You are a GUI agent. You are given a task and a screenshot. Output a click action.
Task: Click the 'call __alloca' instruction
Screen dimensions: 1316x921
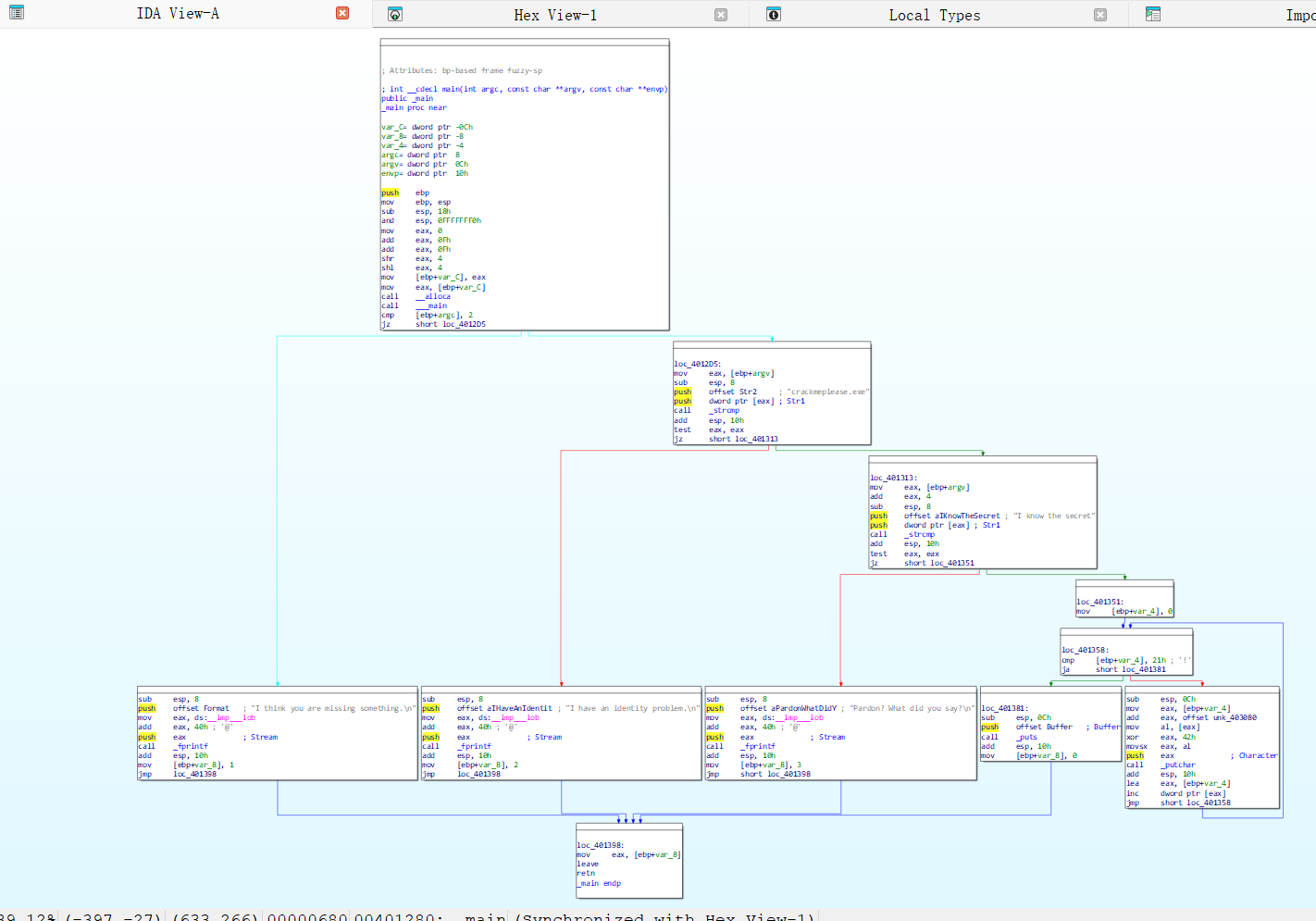(416, 296)
